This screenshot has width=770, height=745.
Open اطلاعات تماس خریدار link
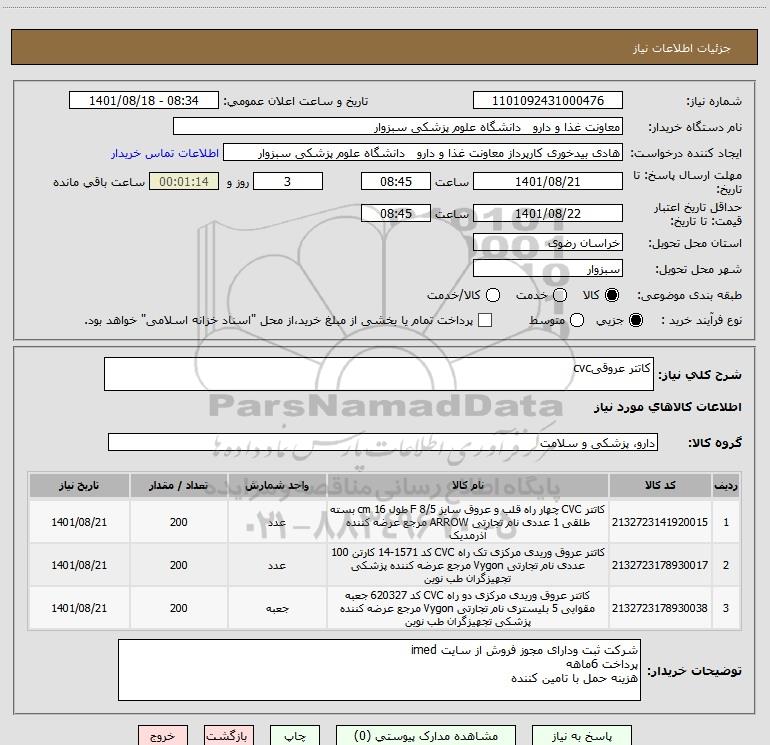(165, 153)
